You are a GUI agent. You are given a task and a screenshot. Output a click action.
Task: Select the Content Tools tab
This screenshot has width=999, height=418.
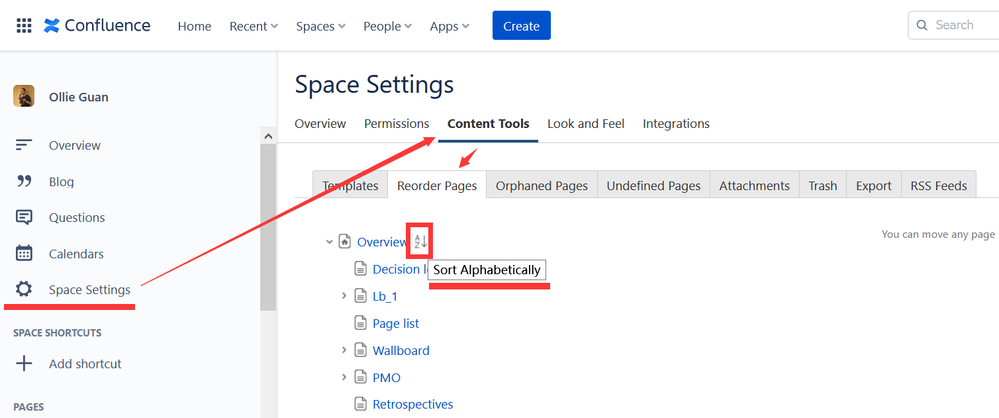click(488, 124)
